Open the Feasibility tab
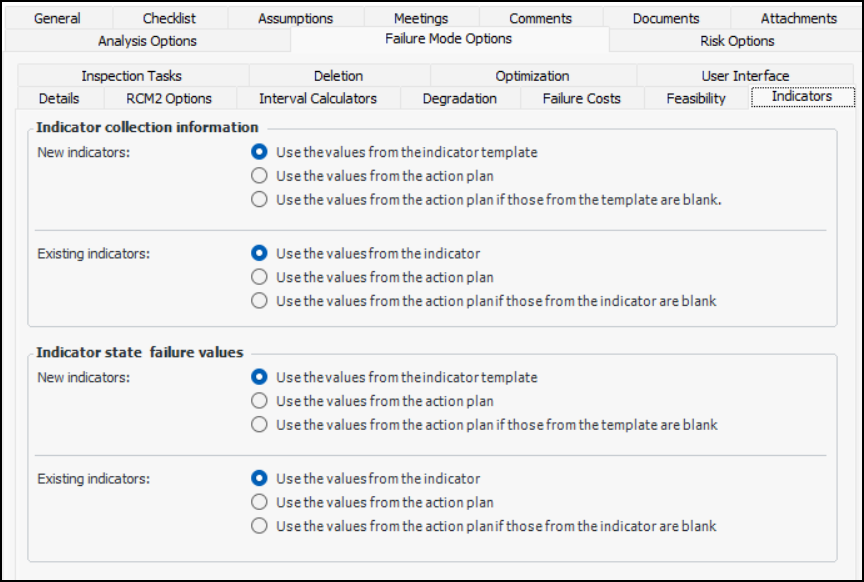 [696, 98]
